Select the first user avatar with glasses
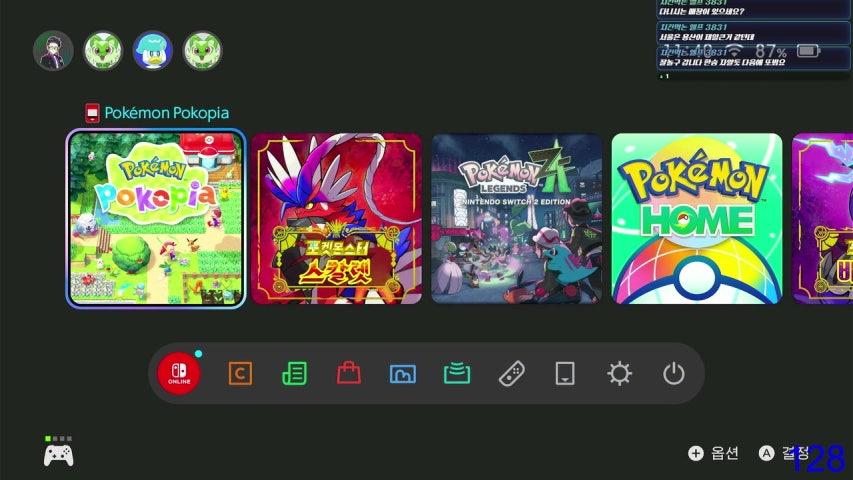 (x=53, y=50)
